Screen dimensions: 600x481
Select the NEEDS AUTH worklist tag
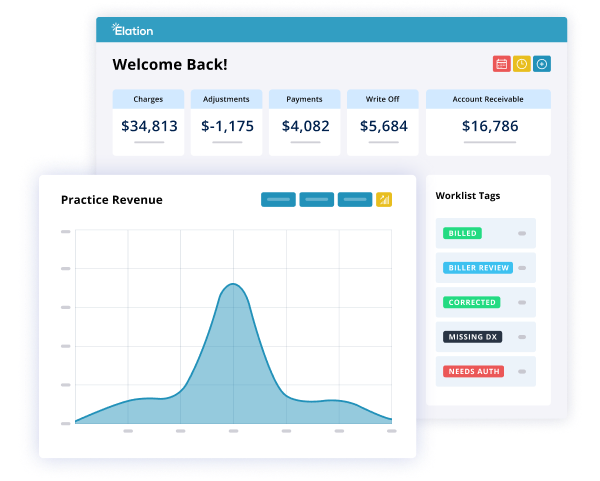(x=473, y=371)
